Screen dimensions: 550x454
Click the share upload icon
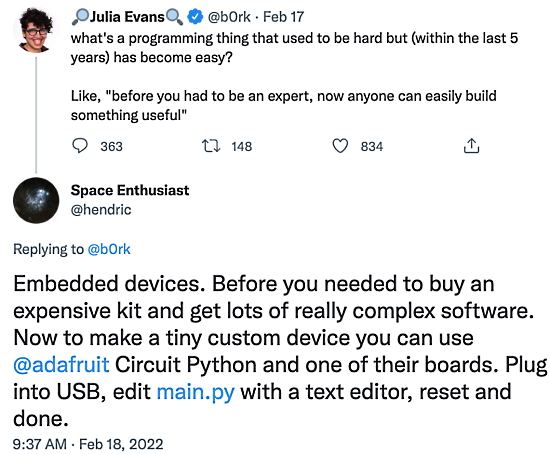click(x=471, y=146)
